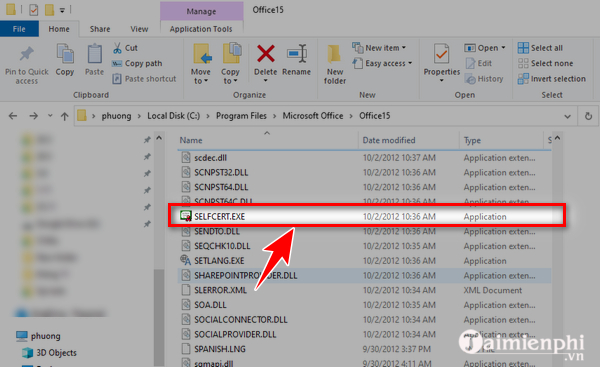Refresh the folder view
This screenshot has height=367, width=600.
tap(589, 116)
